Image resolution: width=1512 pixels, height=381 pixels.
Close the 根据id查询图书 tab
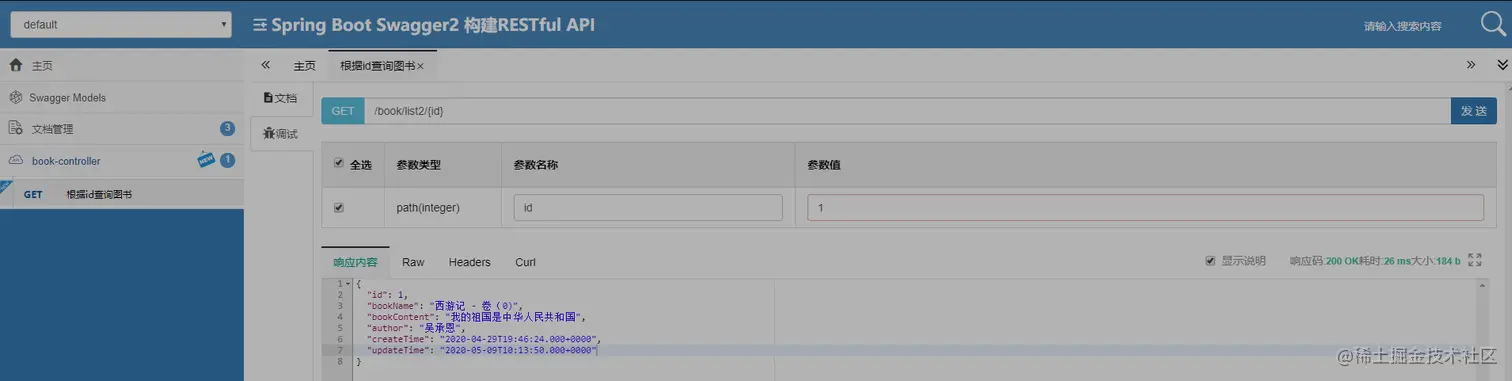click(x=421, y=66)
